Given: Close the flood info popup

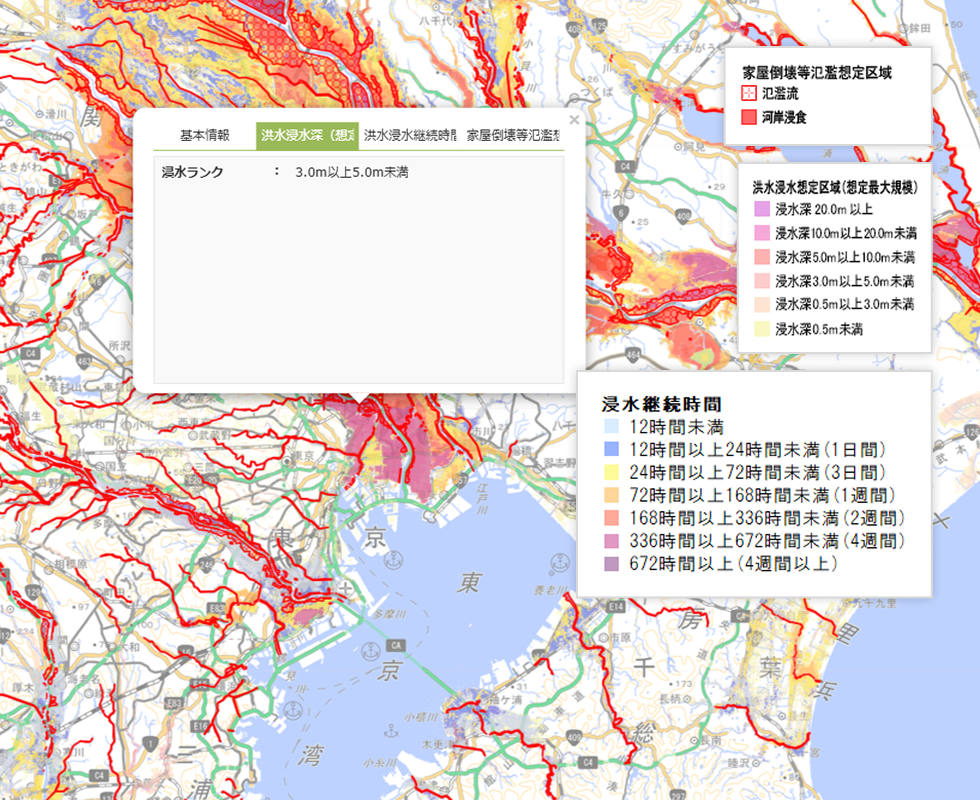Looking at the screenshot, I should (574, 119).
